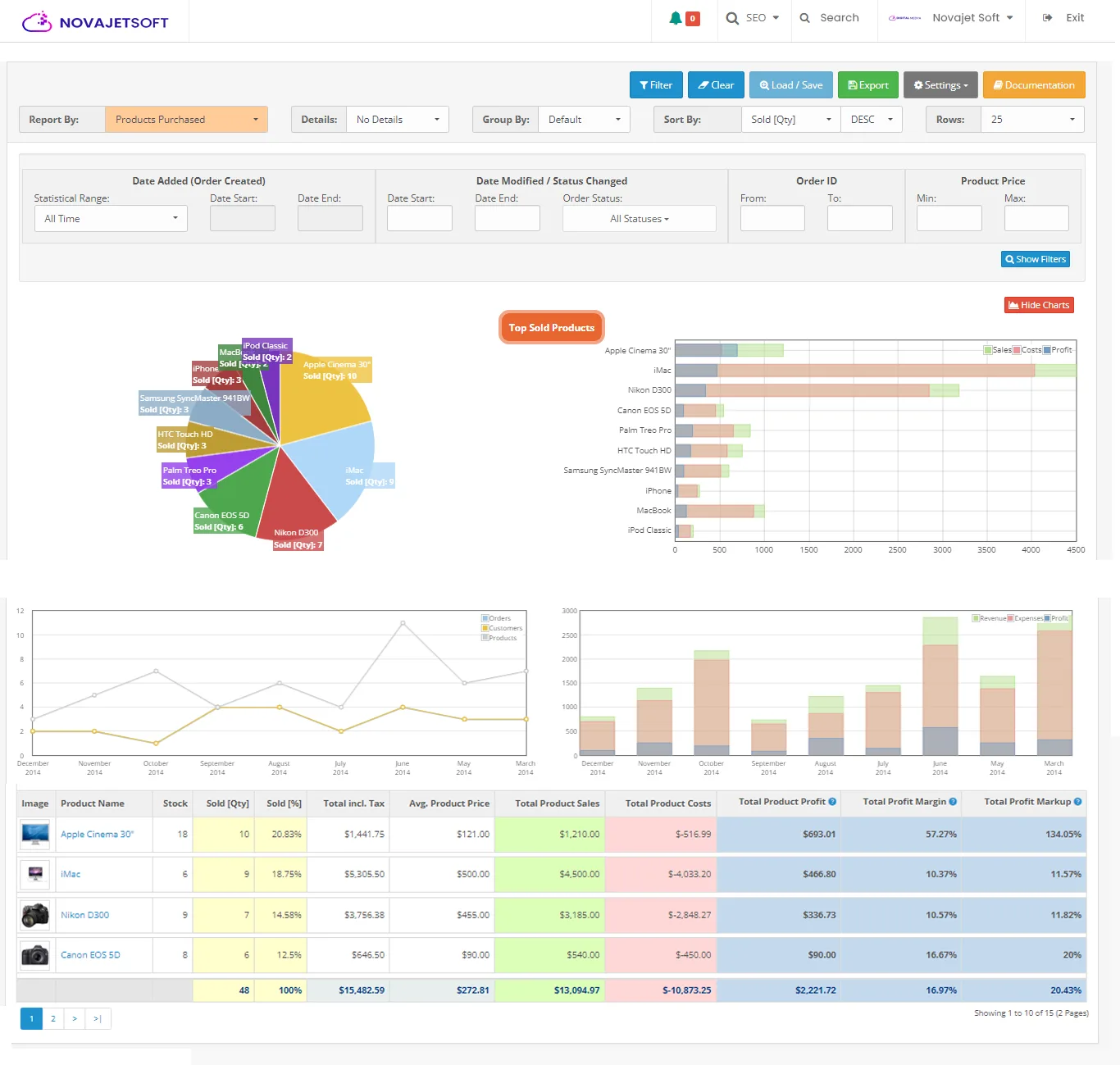
Task: Click the Exit link in the header
Action: pos(1063,18)
